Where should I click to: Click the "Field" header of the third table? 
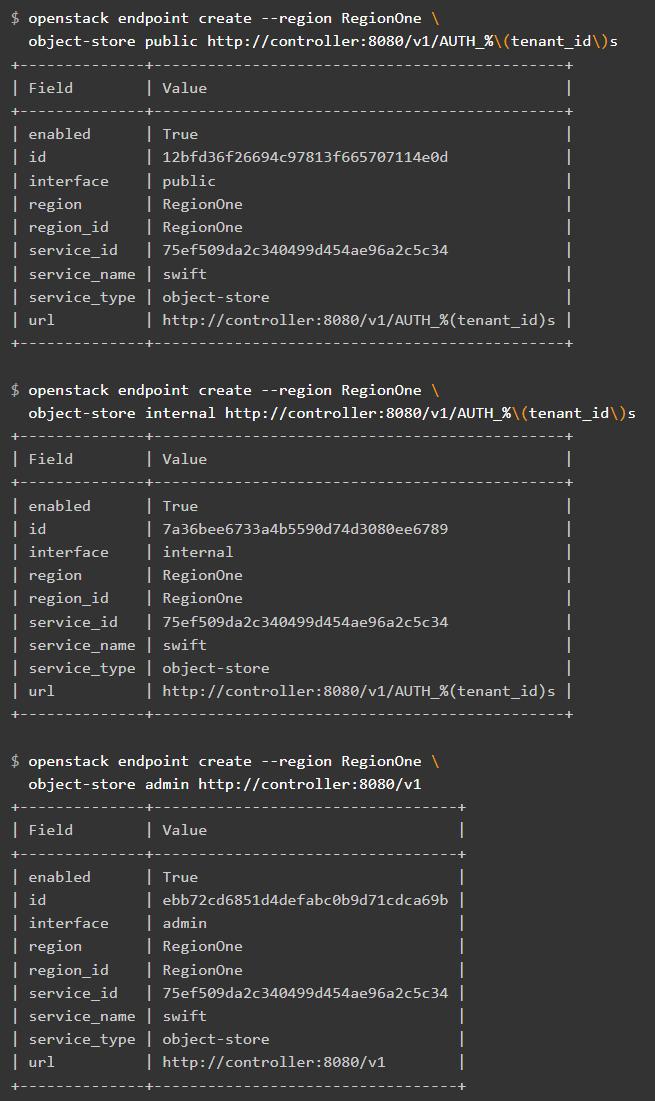tap(50, 830)
